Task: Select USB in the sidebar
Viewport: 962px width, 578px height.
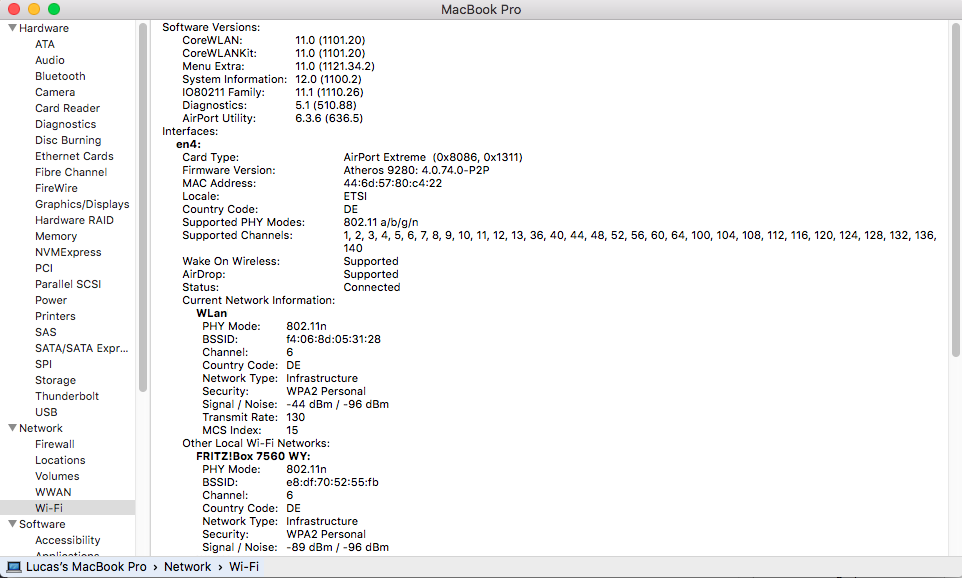Action: [46, 412]
